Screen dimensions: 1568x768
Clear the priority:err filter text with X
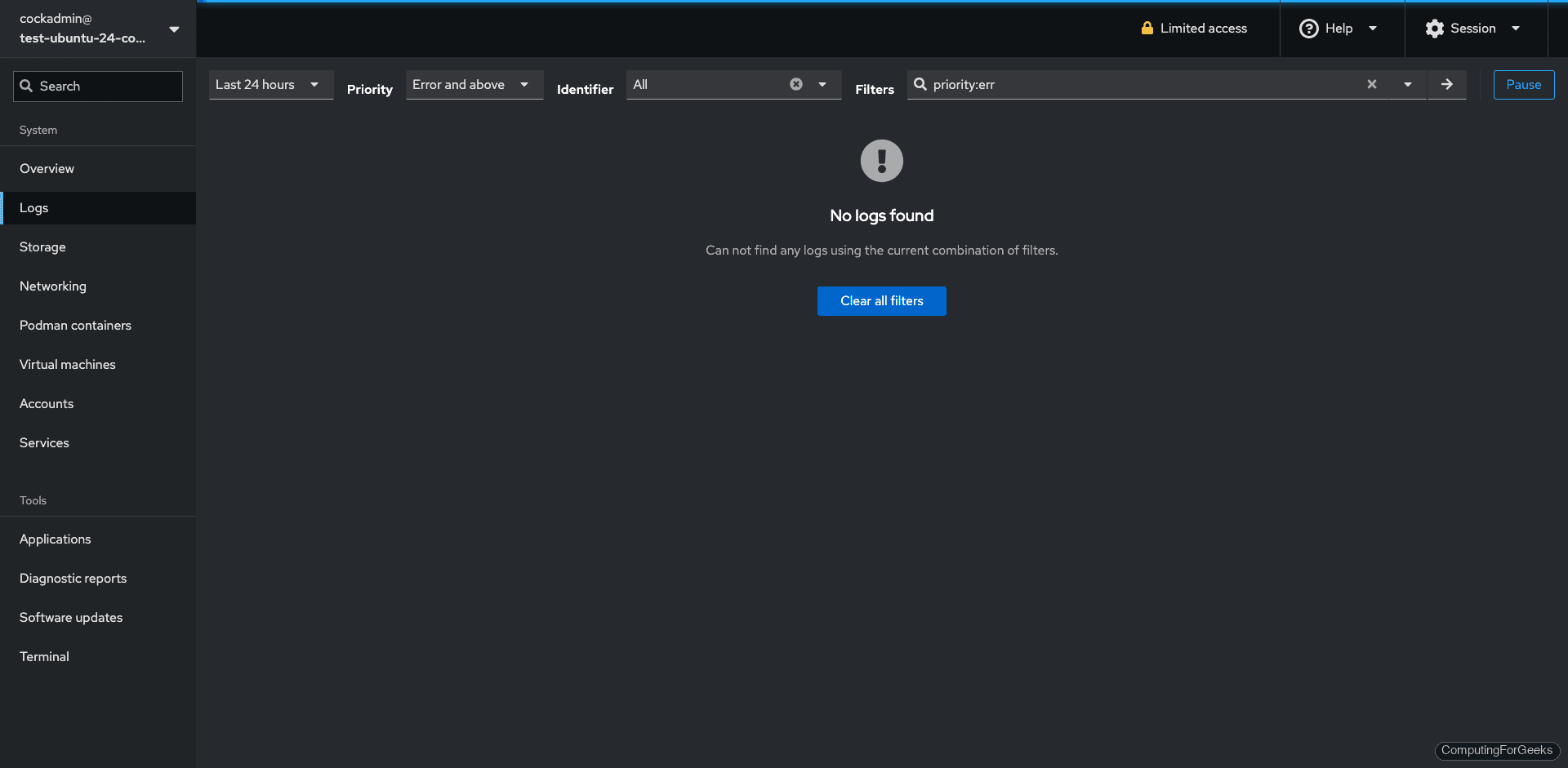click(x=1372, y=85)
